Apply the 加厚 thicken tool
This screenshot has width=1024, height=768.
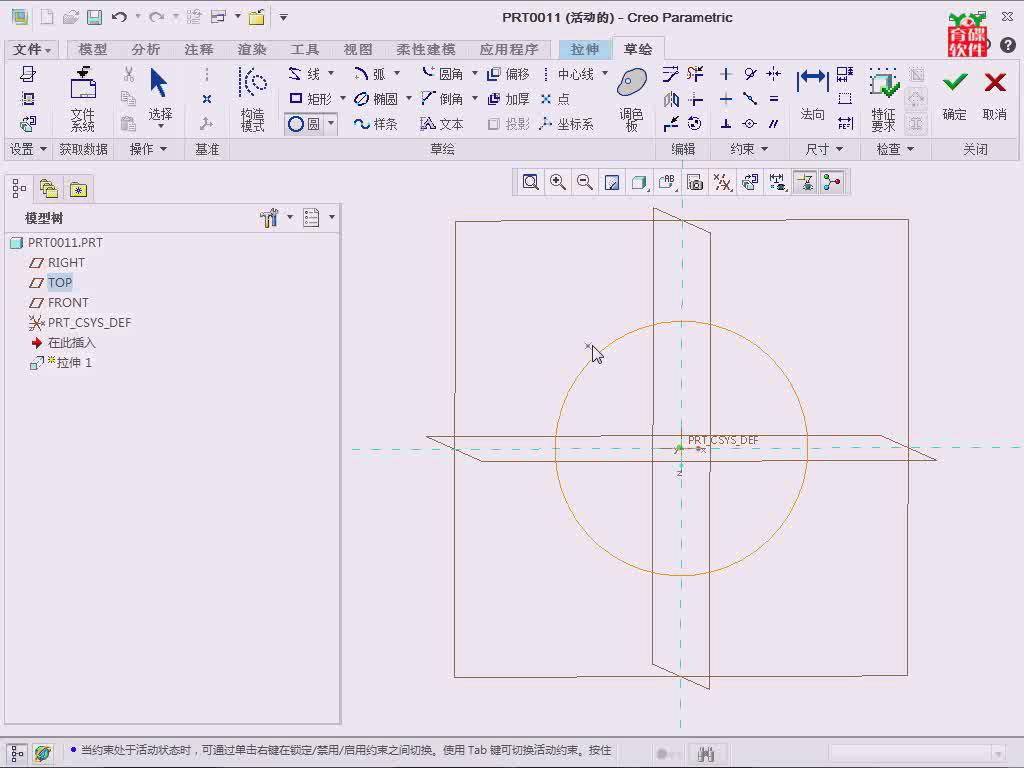[x=508, y=99]
